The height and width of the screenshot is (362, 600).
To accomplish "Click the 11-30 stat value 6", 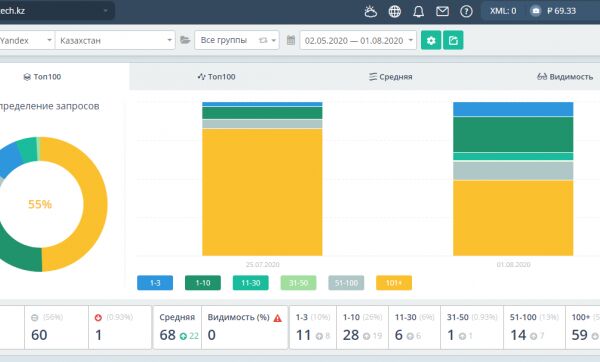I will pos(399,335).
